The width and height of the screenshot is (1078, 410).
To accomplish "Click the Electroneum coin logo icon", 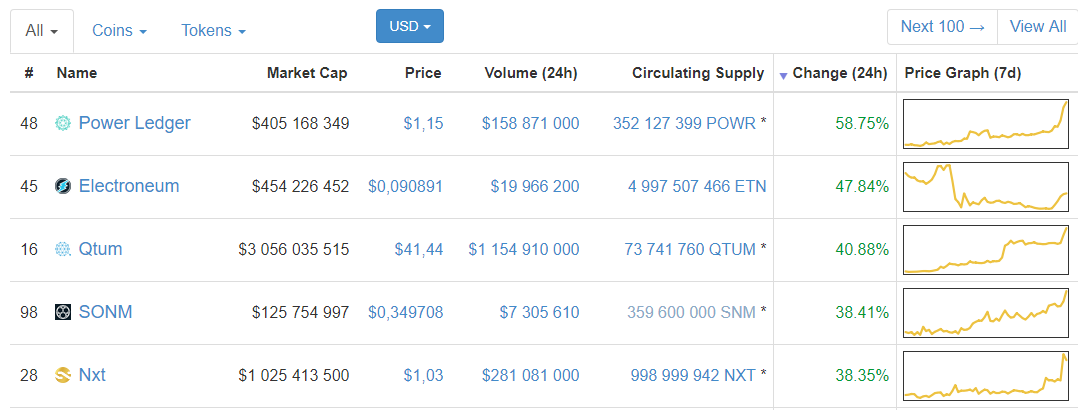I will pyautogui.click(x=63, y=186).
